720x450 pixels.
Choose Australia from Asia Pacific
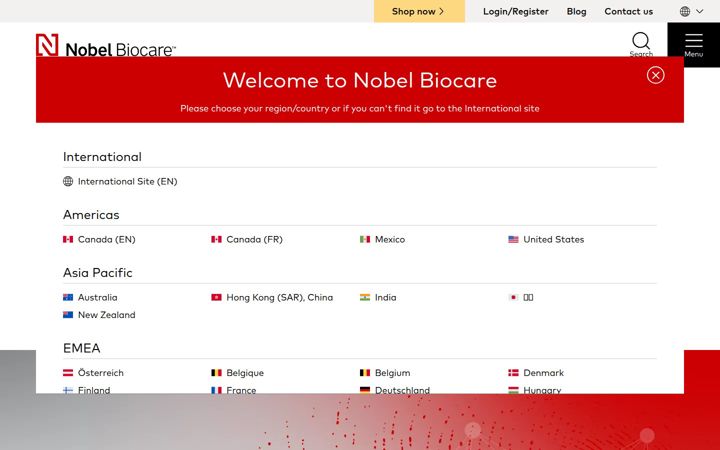click(x=97, y=297)
